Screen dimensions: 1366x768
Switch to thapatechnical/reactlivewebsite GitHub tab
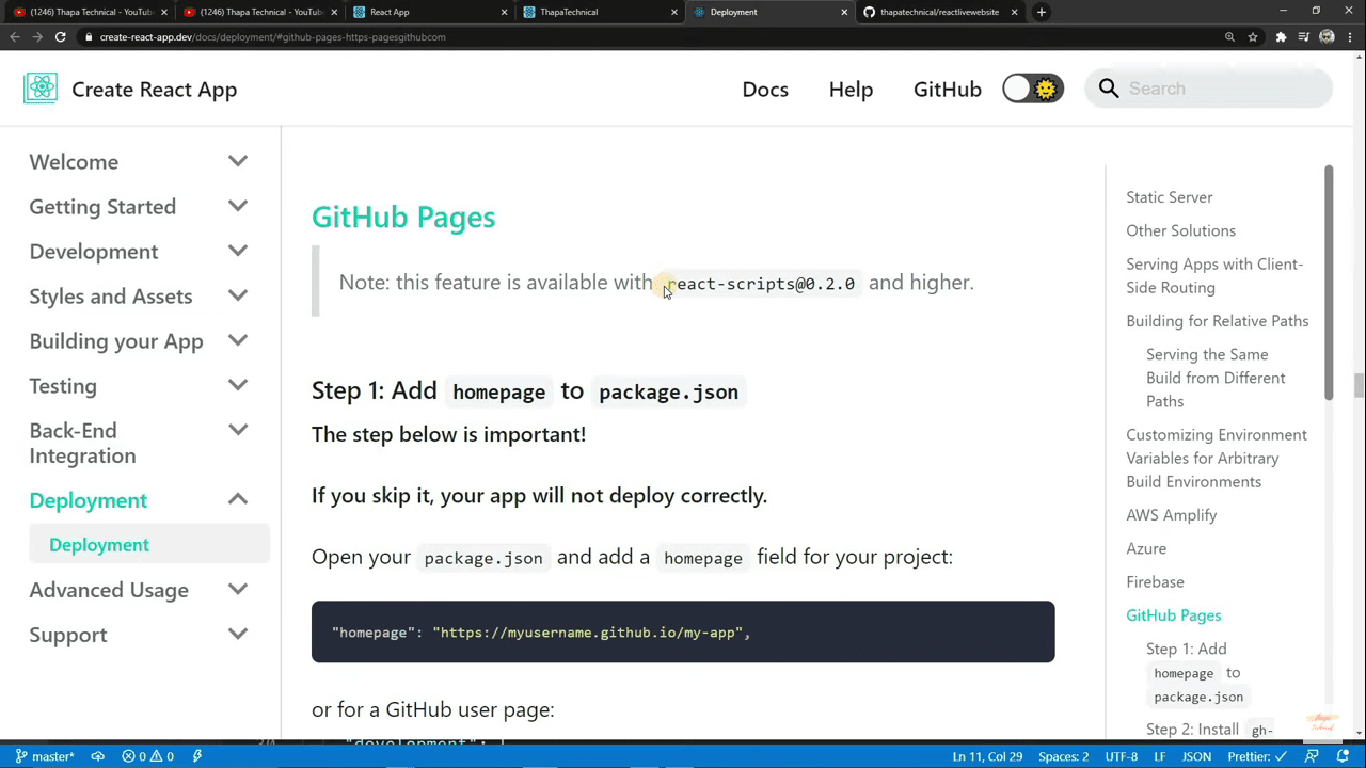940,12
